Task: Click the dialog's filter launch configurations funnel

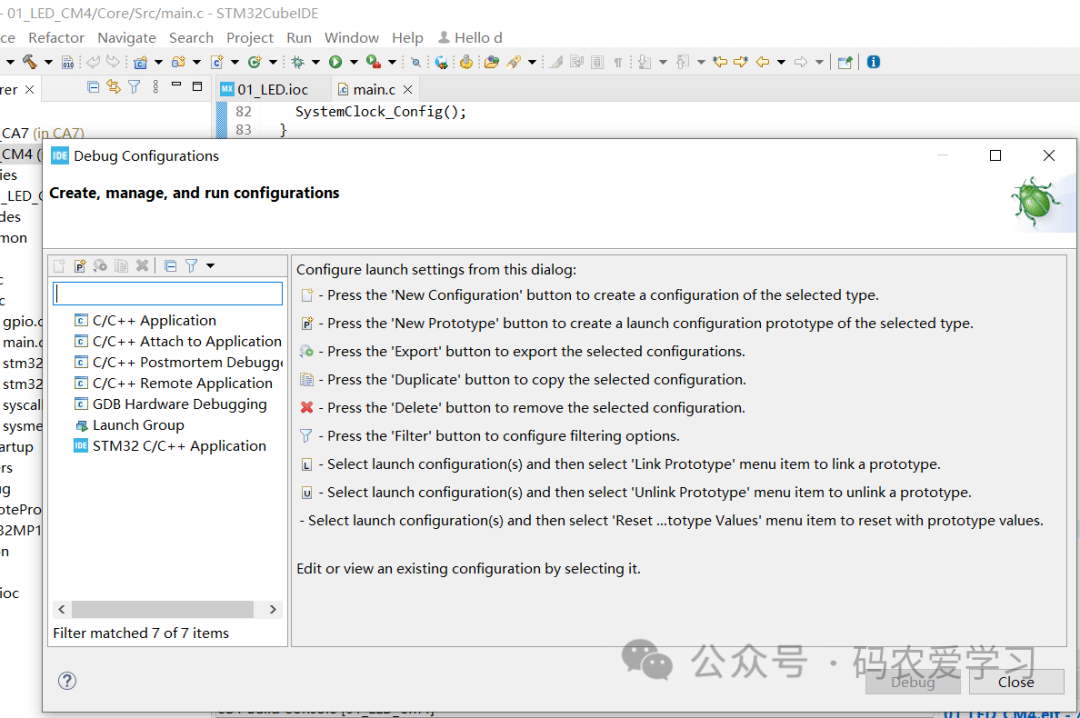Action: coord(191,266)
